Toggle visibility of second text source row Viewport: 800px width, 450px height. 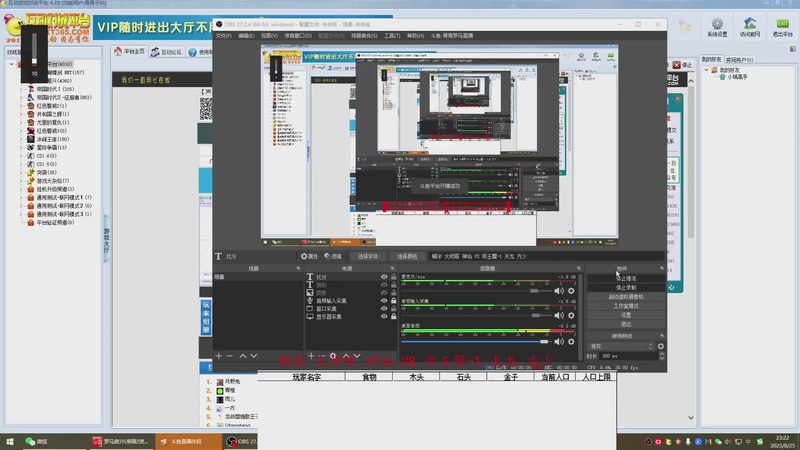[384, 285]
